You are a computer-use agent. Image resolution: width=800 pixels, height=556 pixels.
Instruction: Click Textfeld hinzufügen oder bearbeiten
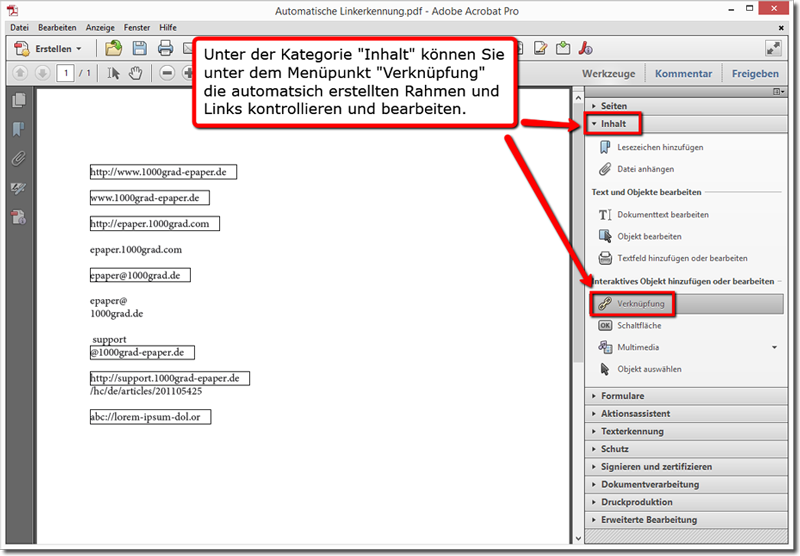pyautogui.click(x=682, y=259)
